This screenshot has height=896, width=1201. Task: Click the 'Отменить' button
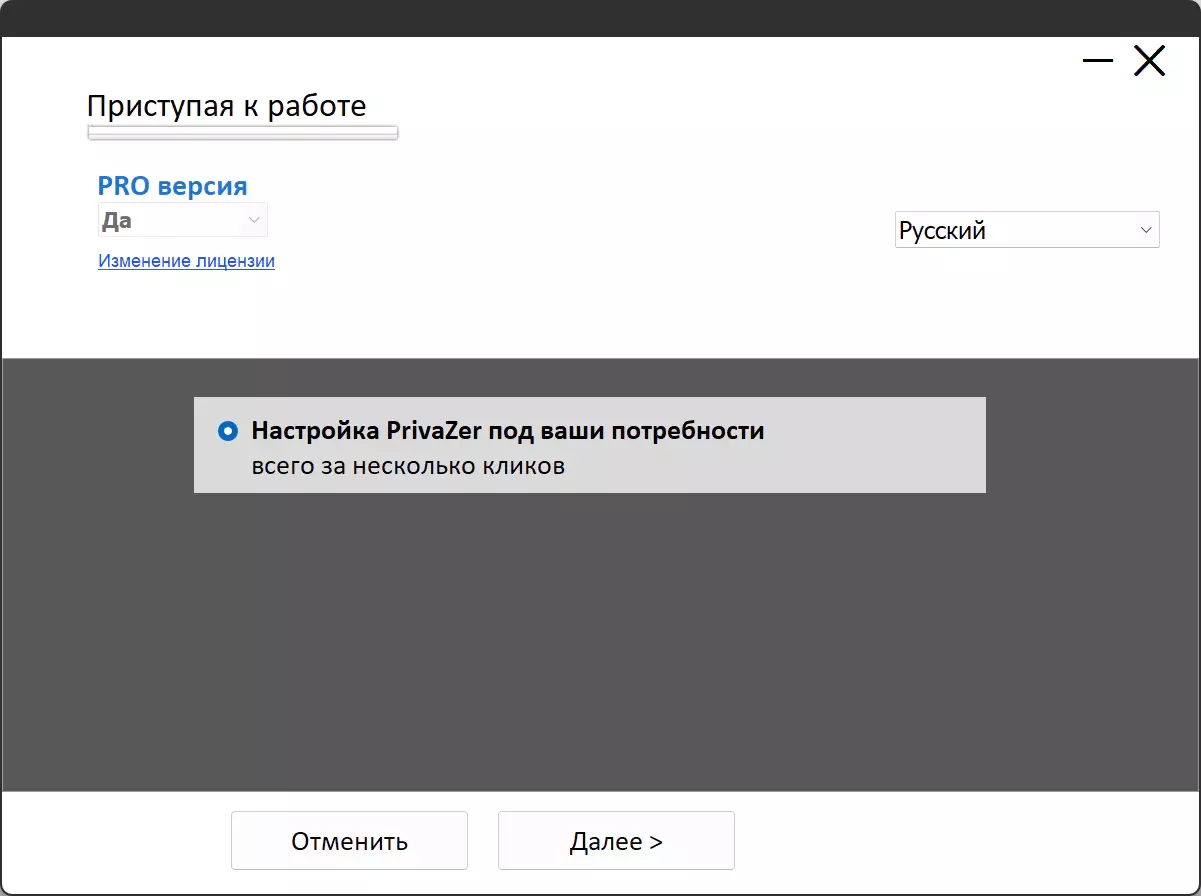[x=349, y=841]
